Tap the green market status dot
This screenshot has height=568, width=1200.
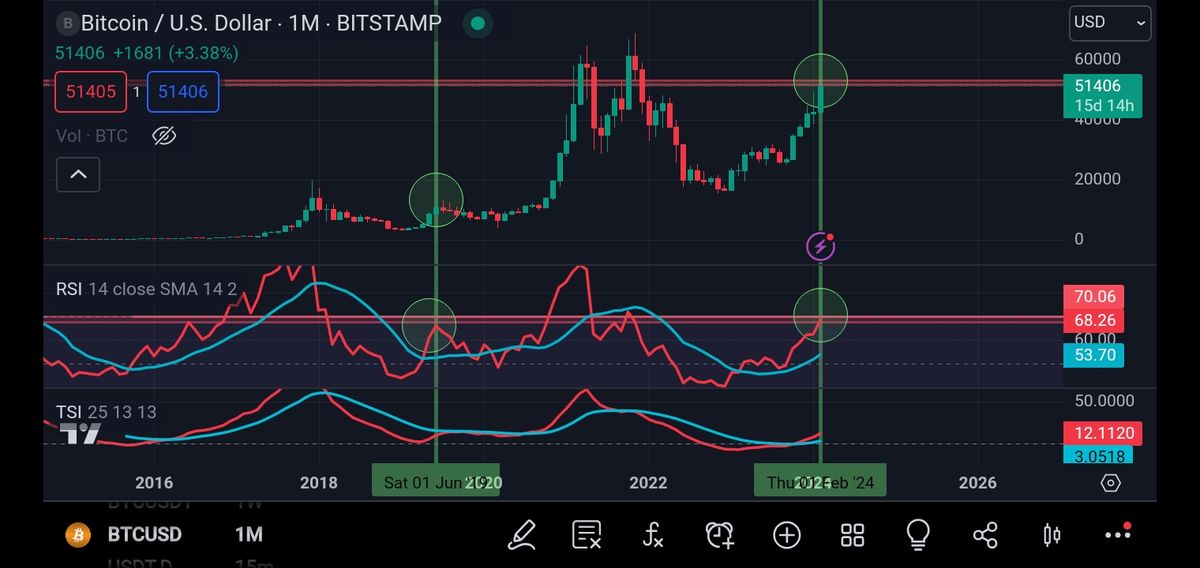[478, 23]
